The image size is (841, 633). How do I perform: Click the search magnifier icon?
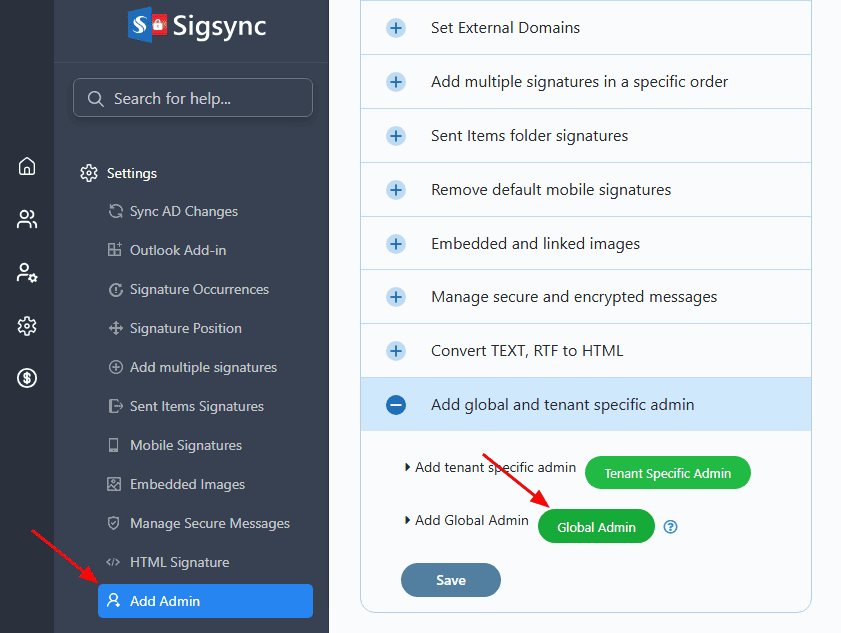click(96, 99)
